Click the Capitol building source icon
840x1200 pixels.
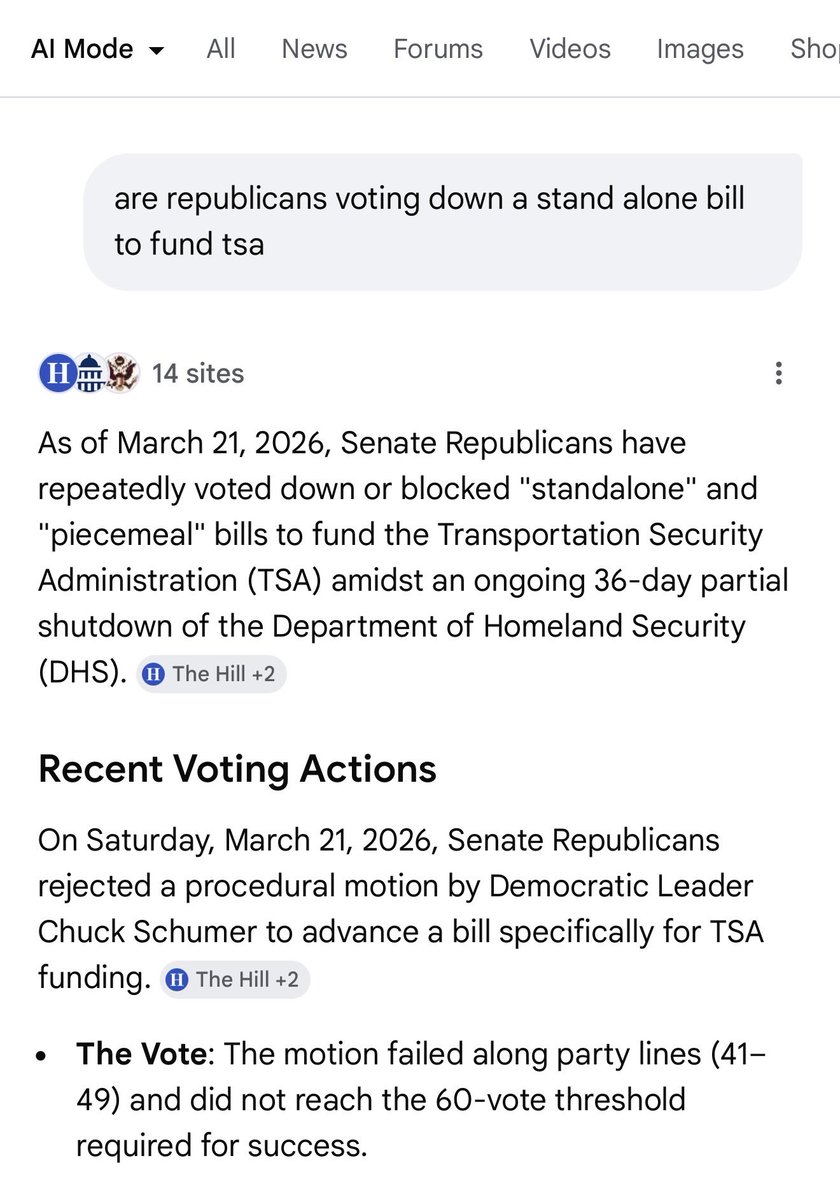pos(89,373)
